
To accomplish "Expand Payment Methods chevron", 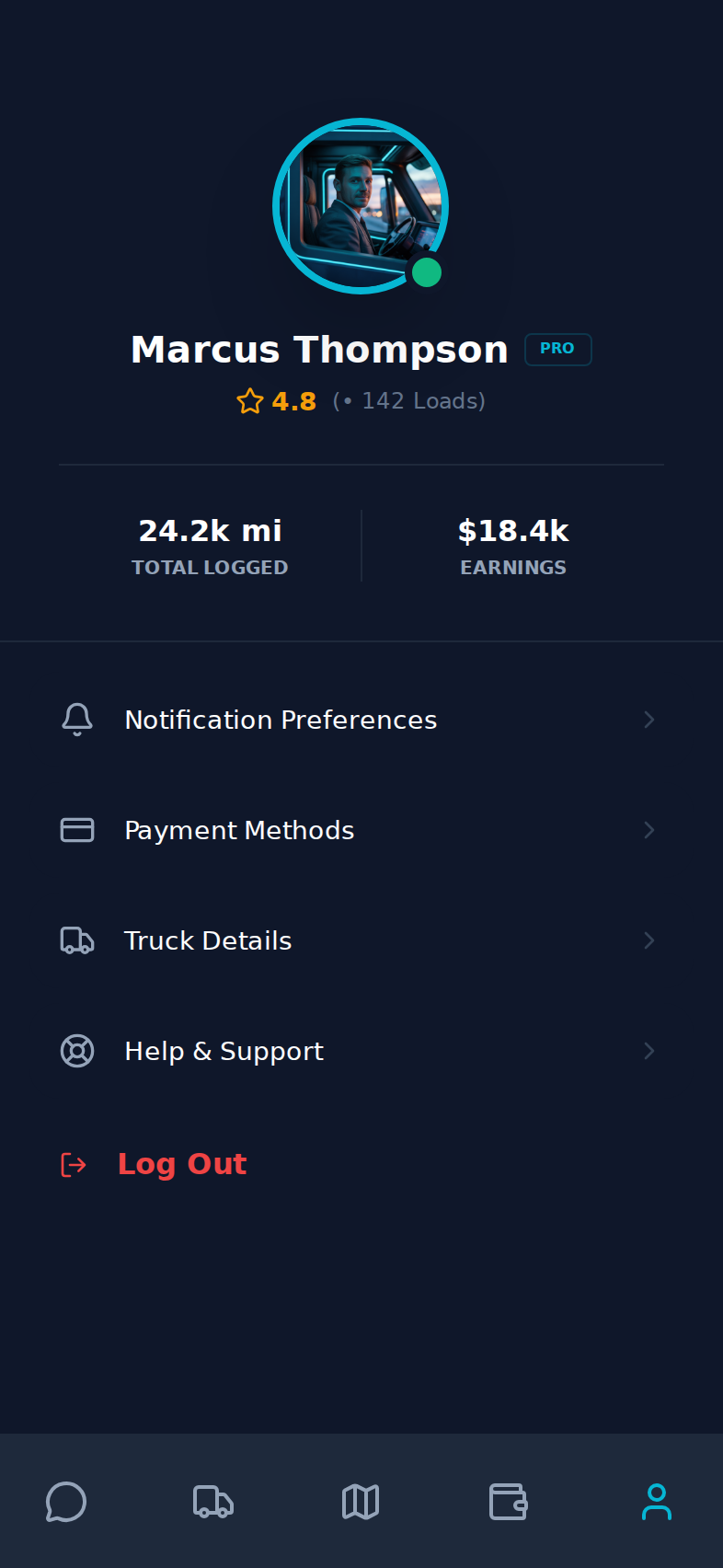I will click(648, 830).
